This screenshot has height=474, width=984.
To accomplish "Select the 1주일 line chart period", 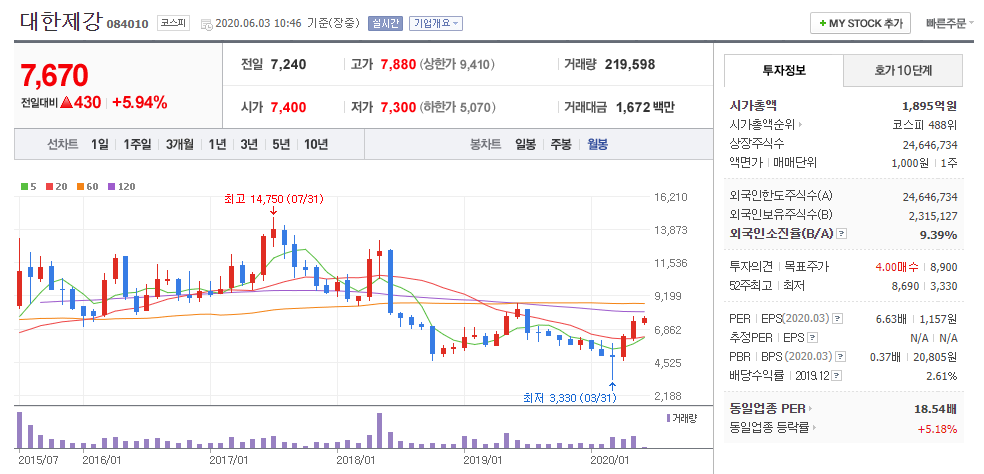I will (137, 144).
